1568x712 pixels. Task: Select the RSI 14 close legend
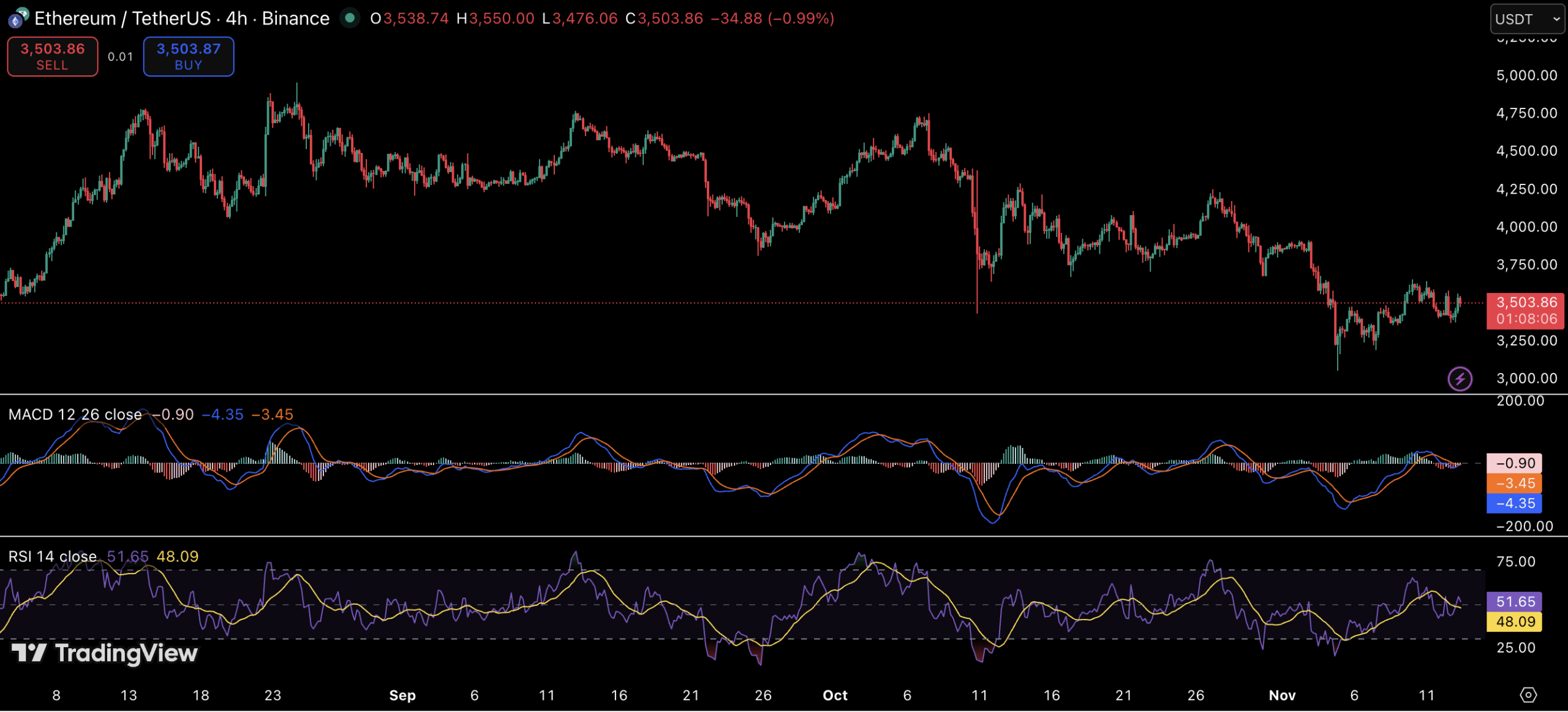click(52, 556)
